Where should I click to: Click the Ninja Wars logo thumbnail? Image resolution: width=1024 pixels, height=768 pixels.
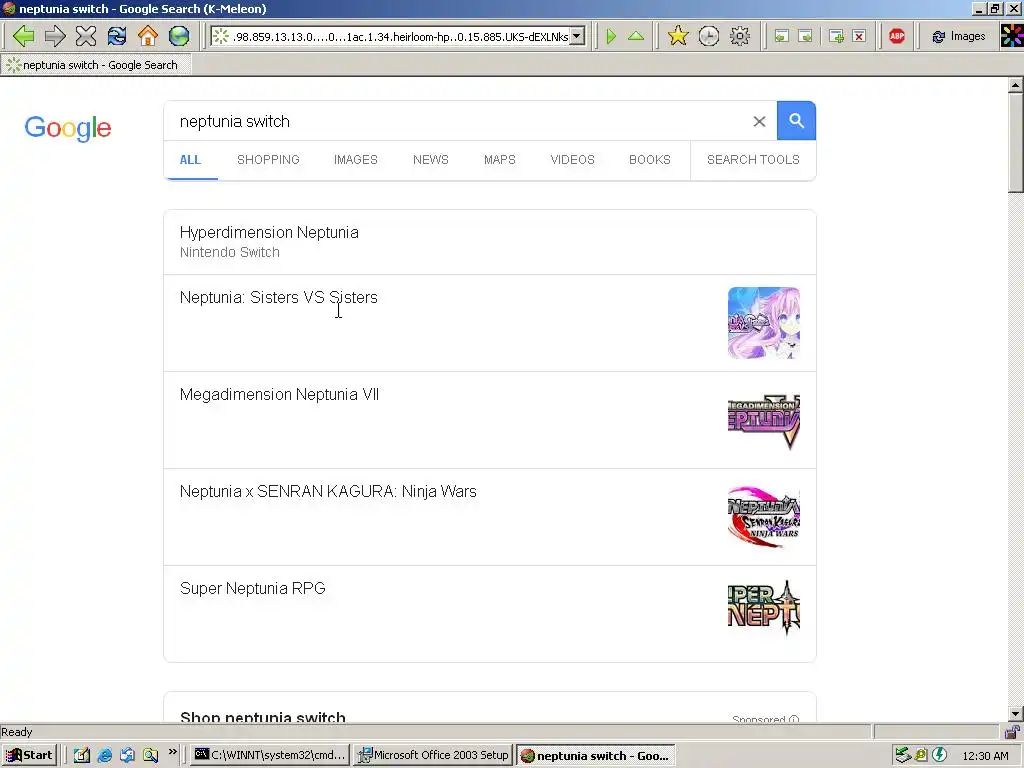click(763, 517)
